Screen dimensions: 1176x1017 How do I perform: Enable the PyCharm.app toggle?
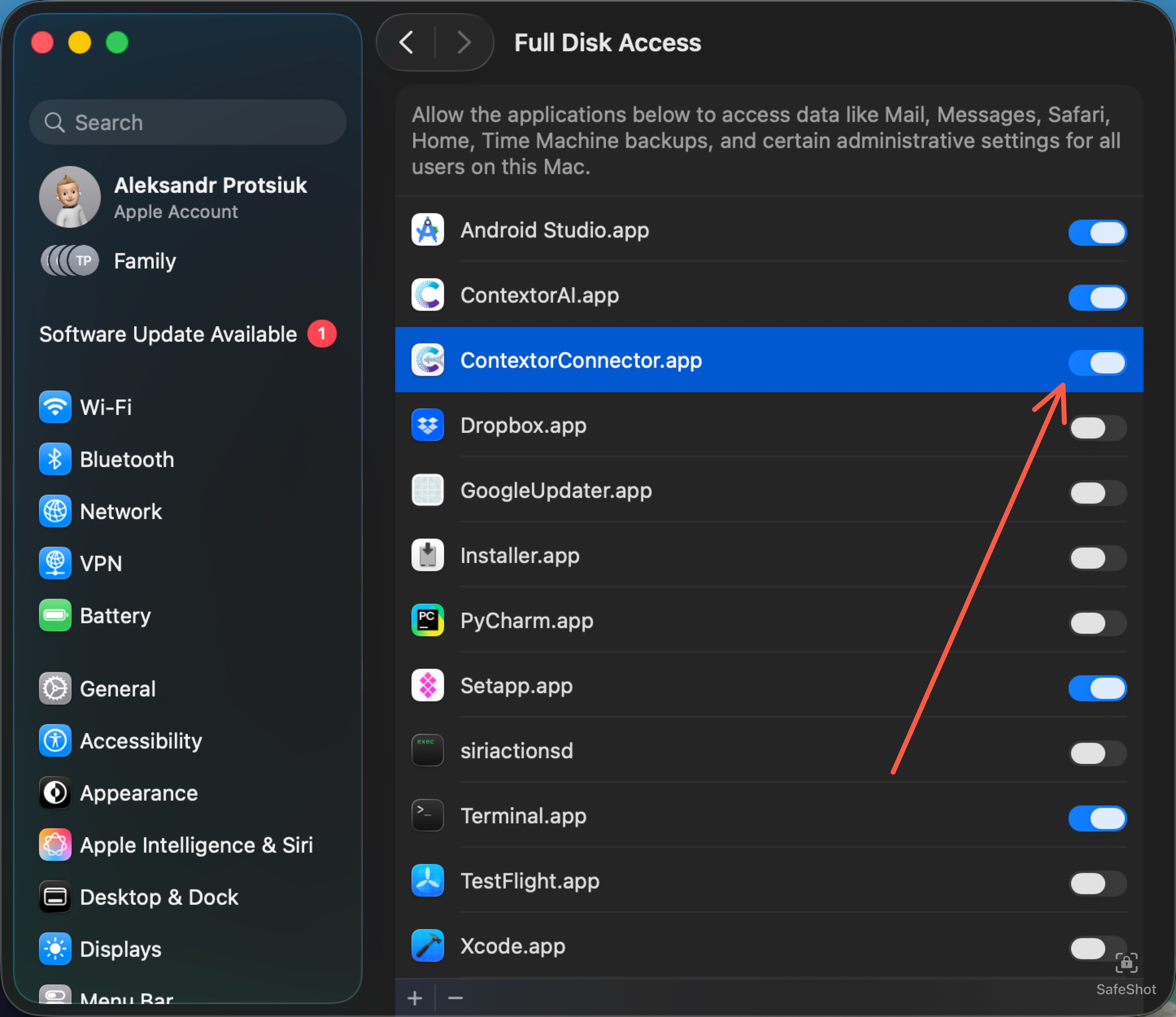1098,623
